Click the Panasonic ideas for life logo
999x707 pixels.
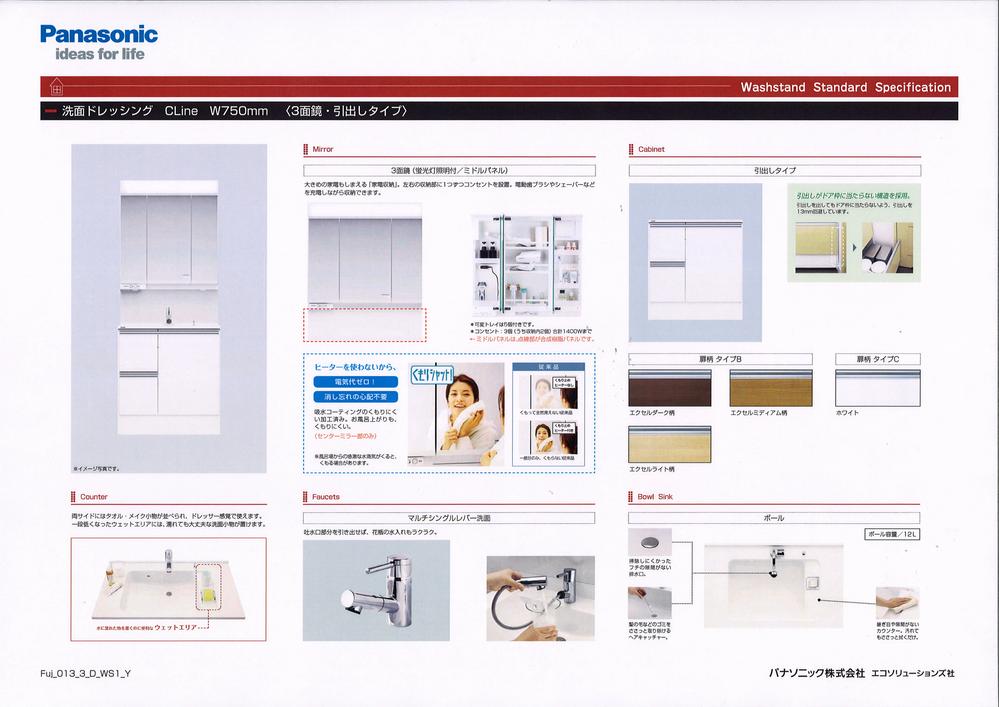[98, 42]
